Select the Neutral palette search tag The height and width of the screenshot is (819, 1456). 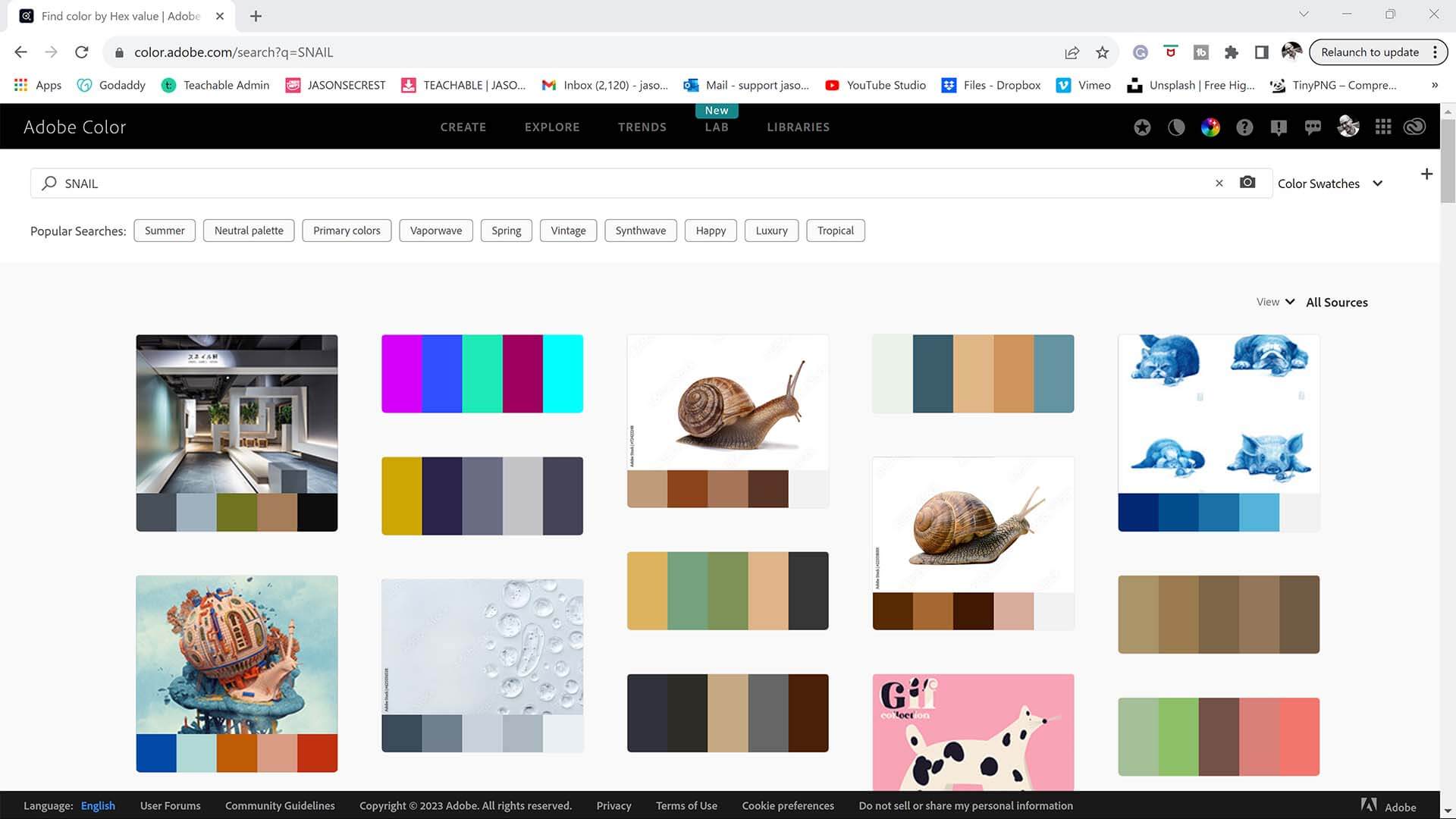coord(249,231)
